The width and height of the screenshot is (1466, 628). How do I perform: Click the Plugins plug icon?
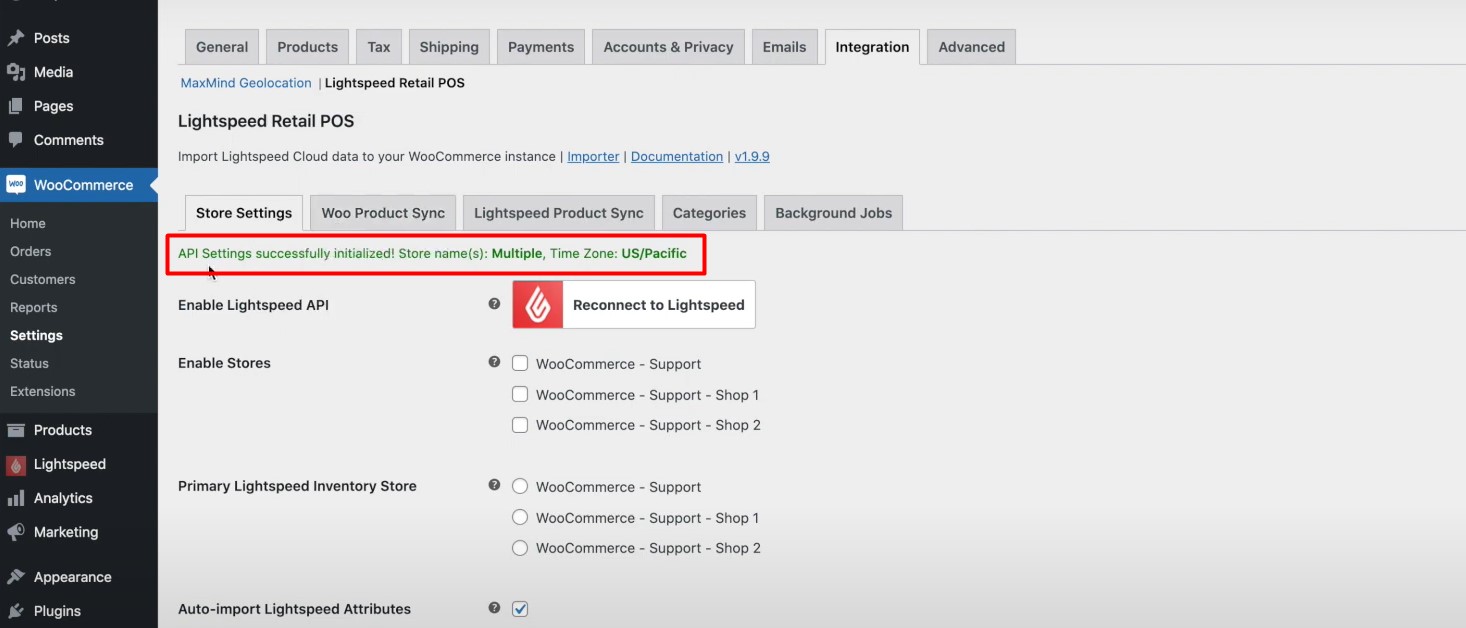(16, 611)
